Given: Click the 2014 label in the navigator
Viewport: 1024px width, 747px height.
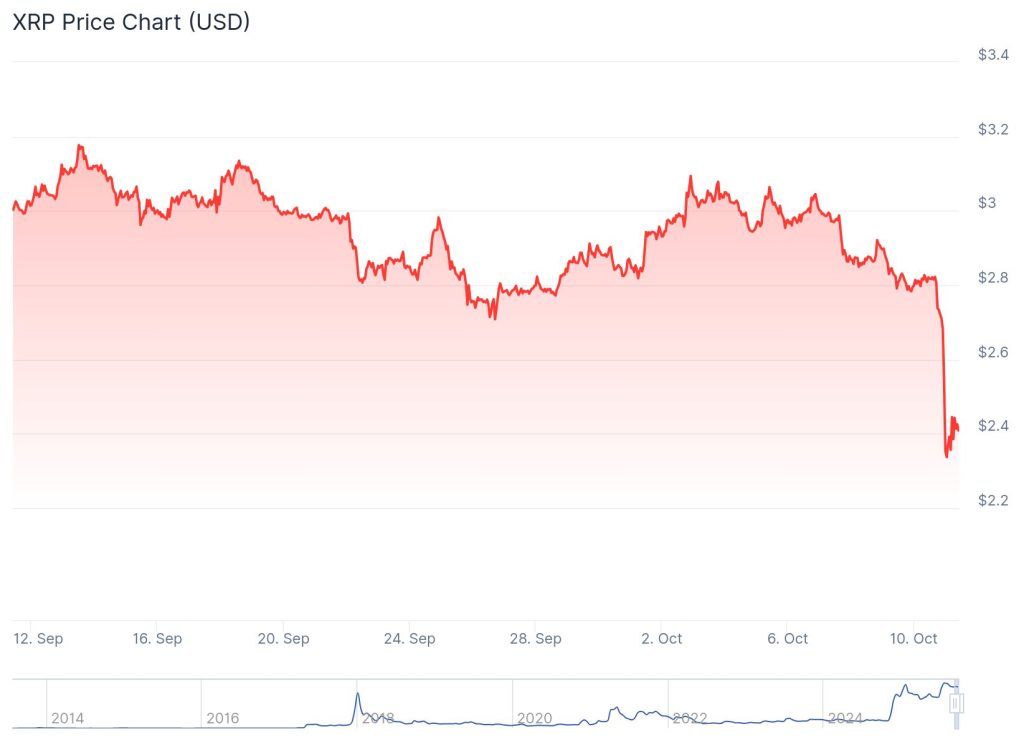Looking at the screenshot, I should (68, 718).
